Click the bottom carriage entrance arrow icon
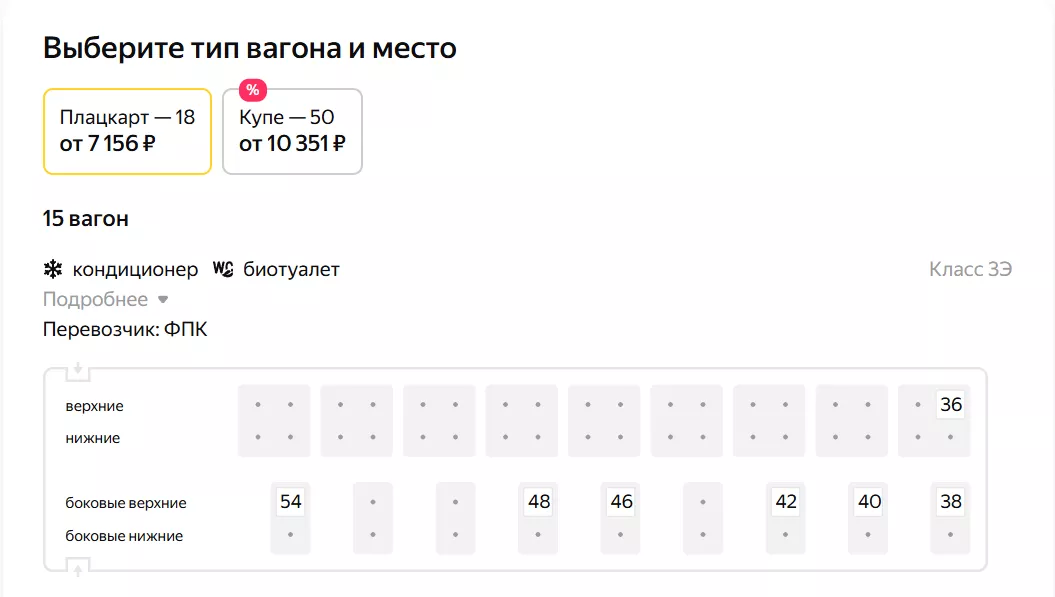Viewport: 1055px width, 597px height. (x=78, y=568)
